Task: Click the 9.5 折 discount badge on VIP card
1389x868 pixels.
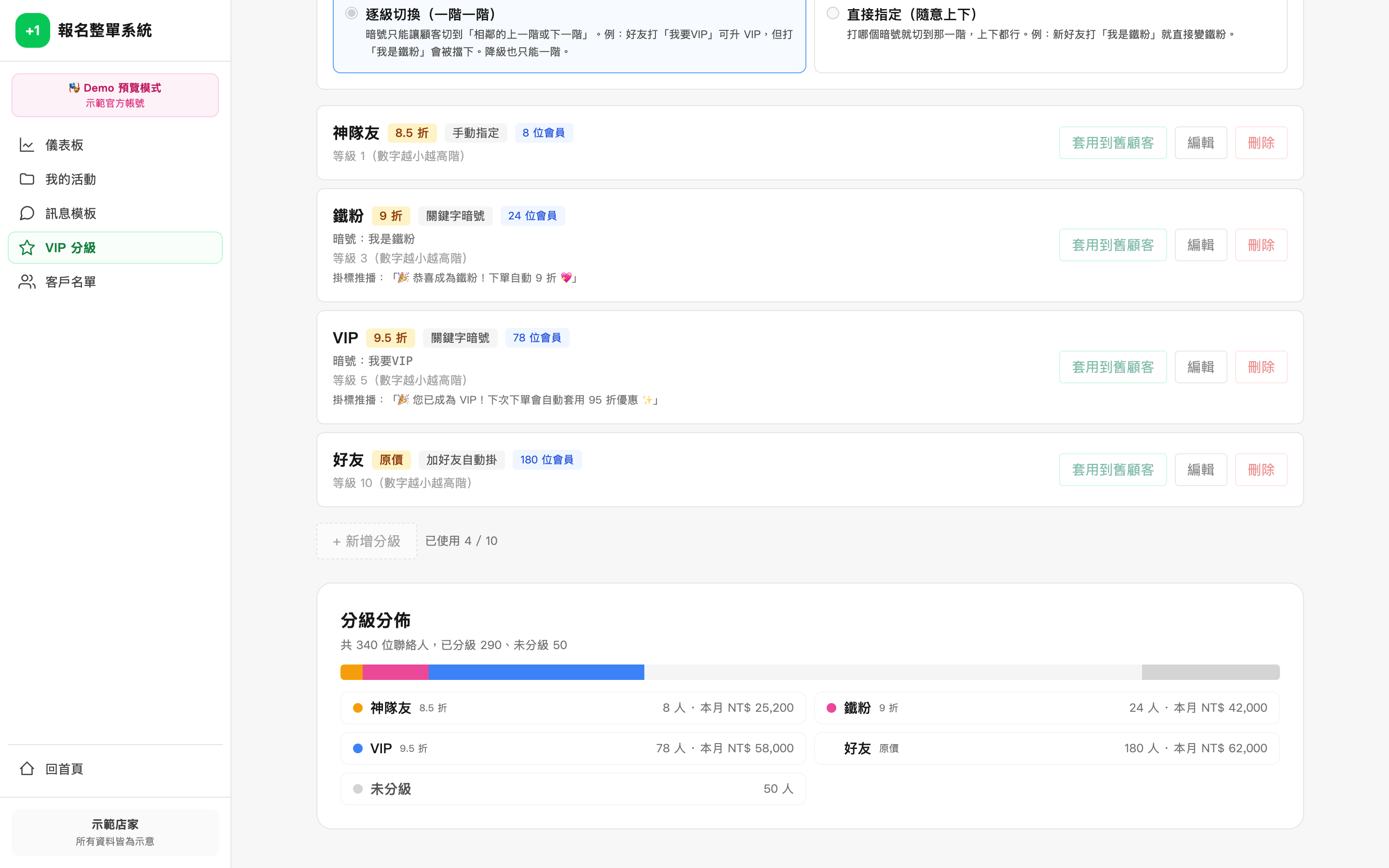Action: (x=390, y=338)
